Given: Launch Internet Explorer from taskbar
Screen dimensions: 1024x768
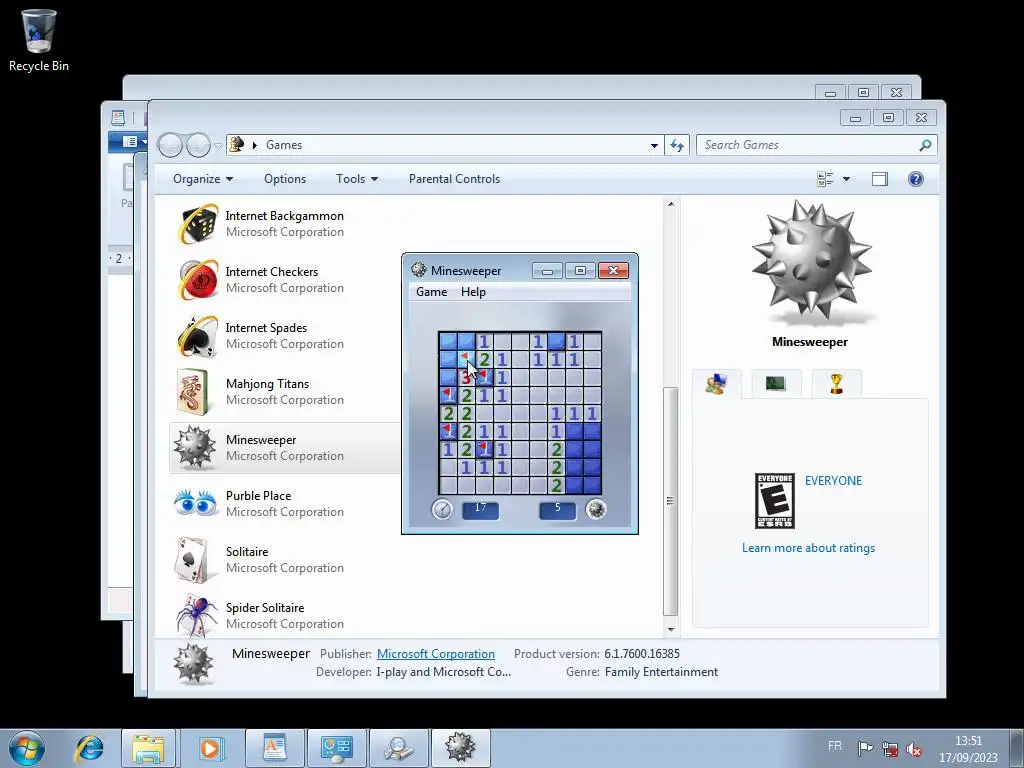Looking at the screenshot, I should coord(88,748).
